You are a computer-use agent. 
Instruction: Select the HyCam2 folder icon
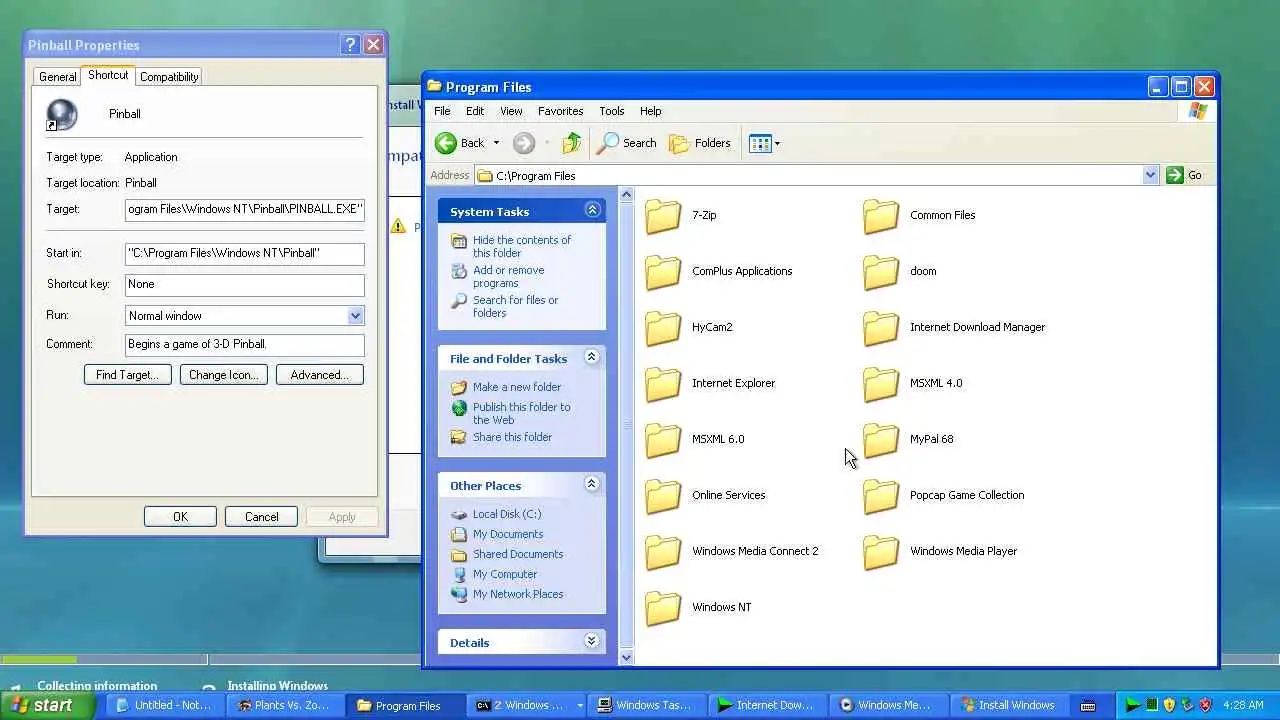pos(663,327)
